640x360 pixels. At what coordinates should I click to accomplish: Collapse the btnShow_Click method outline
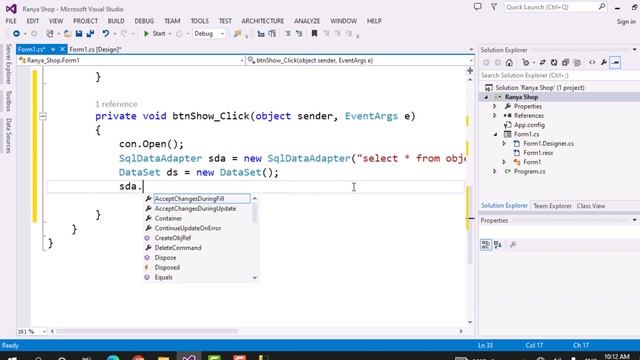(x=42, y=116)
